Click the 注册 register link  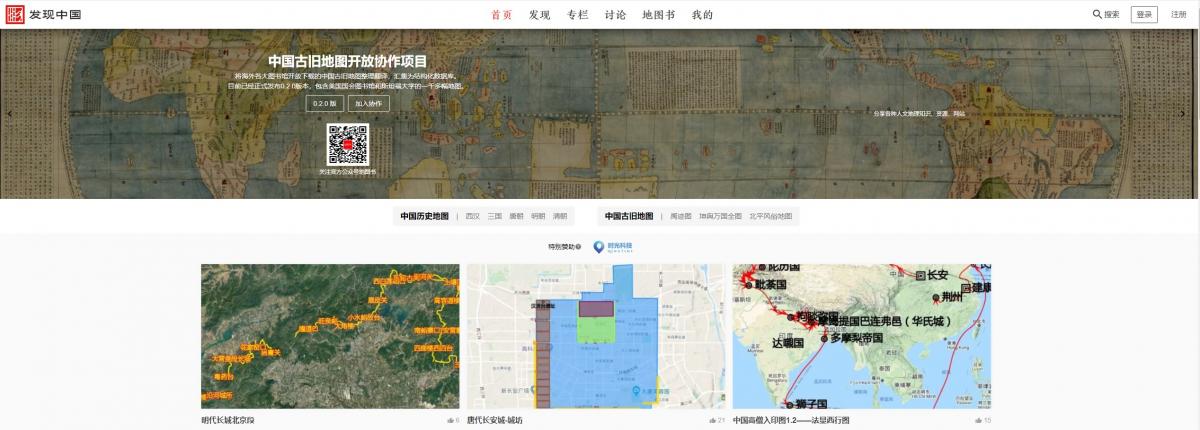point(1178,15)
